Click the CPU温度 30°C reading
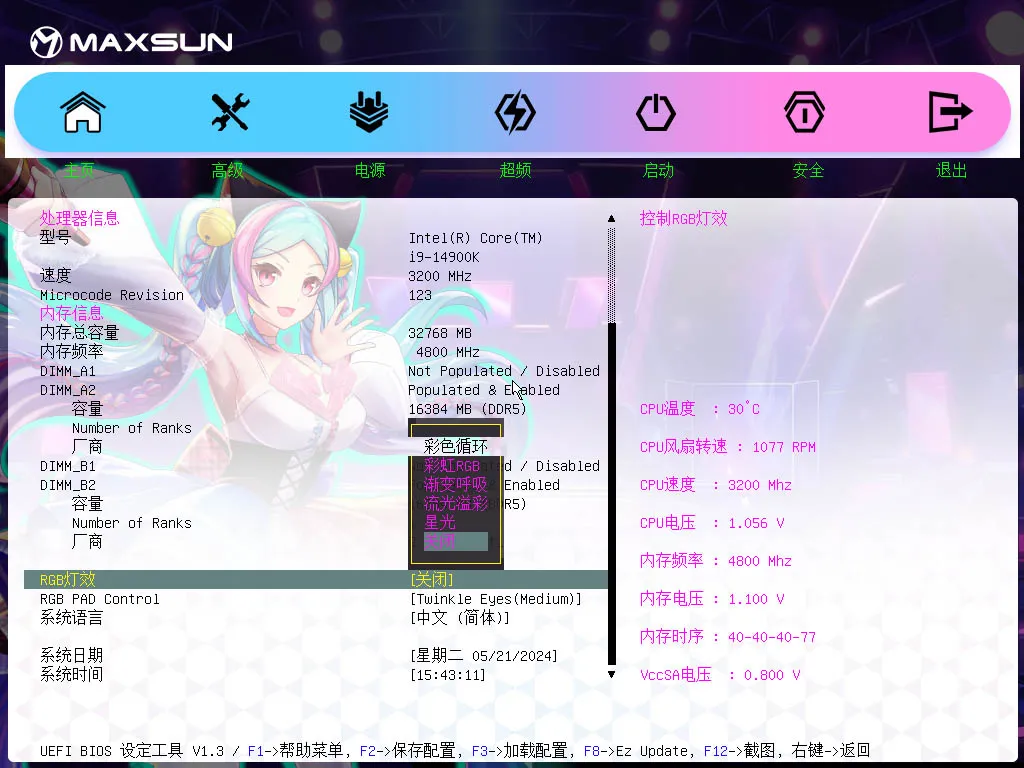1024x768 pixels. [699, 409]
